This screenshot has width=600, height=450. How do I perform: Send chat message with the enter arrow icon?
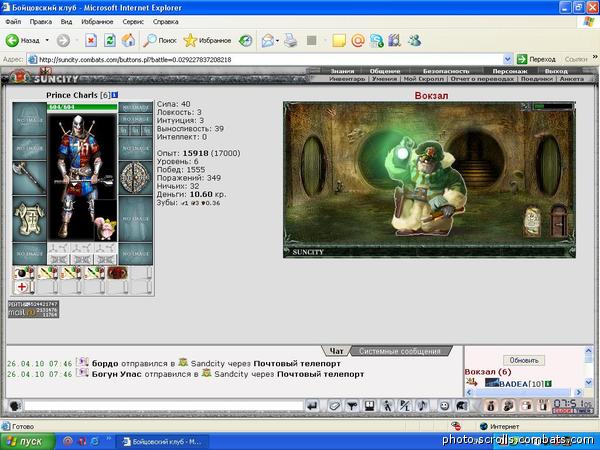coord(313,406)
